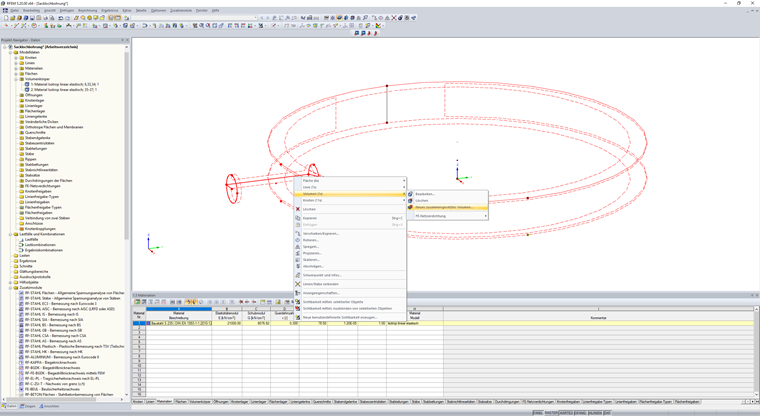Image resolution: width=760 pixels, height=416 pixels.
Task: Select RF-STAHL EC3 module in the tree
Action: coord(60,304)
